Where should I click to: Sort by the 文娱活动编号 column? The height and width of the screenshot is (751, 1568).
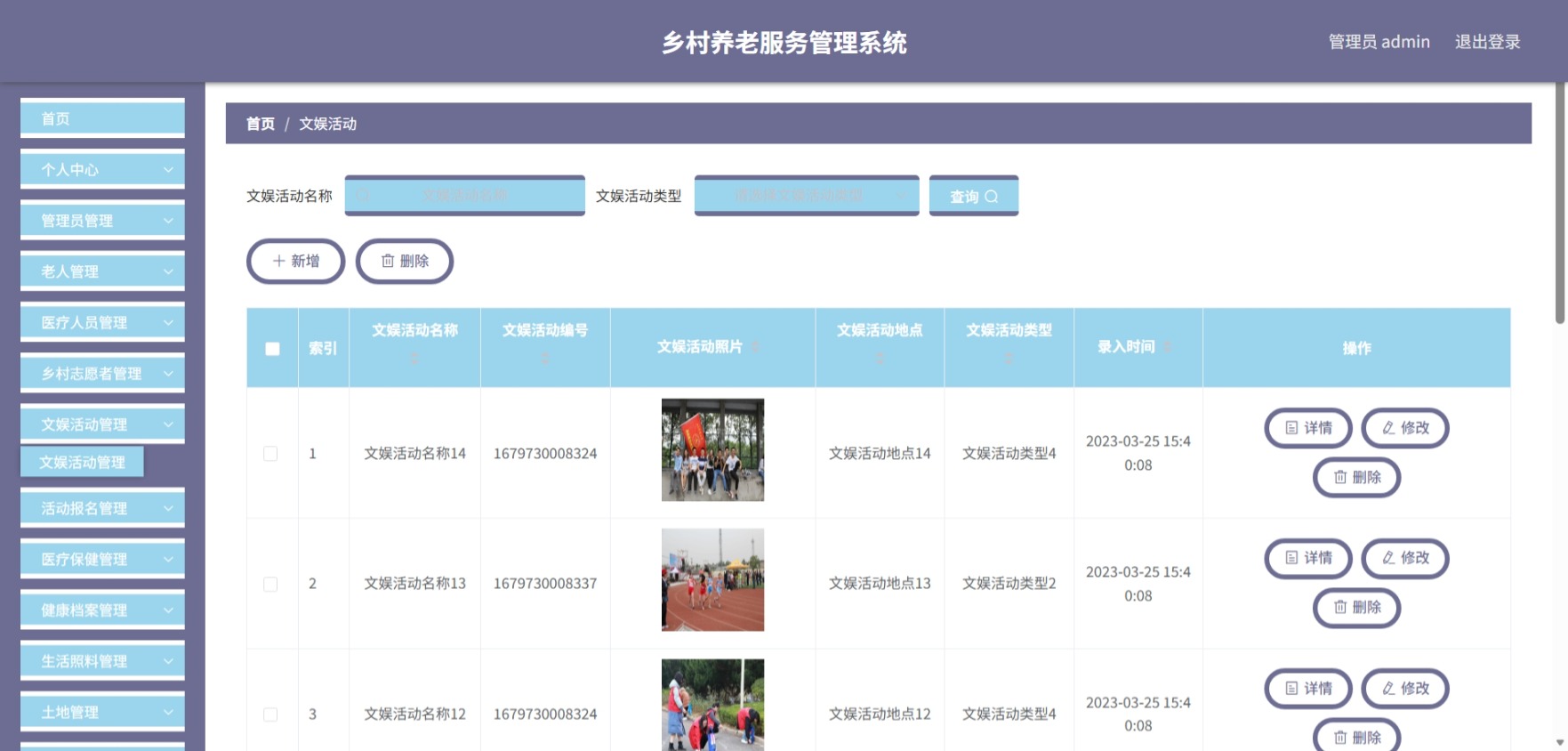coord(545,358)
